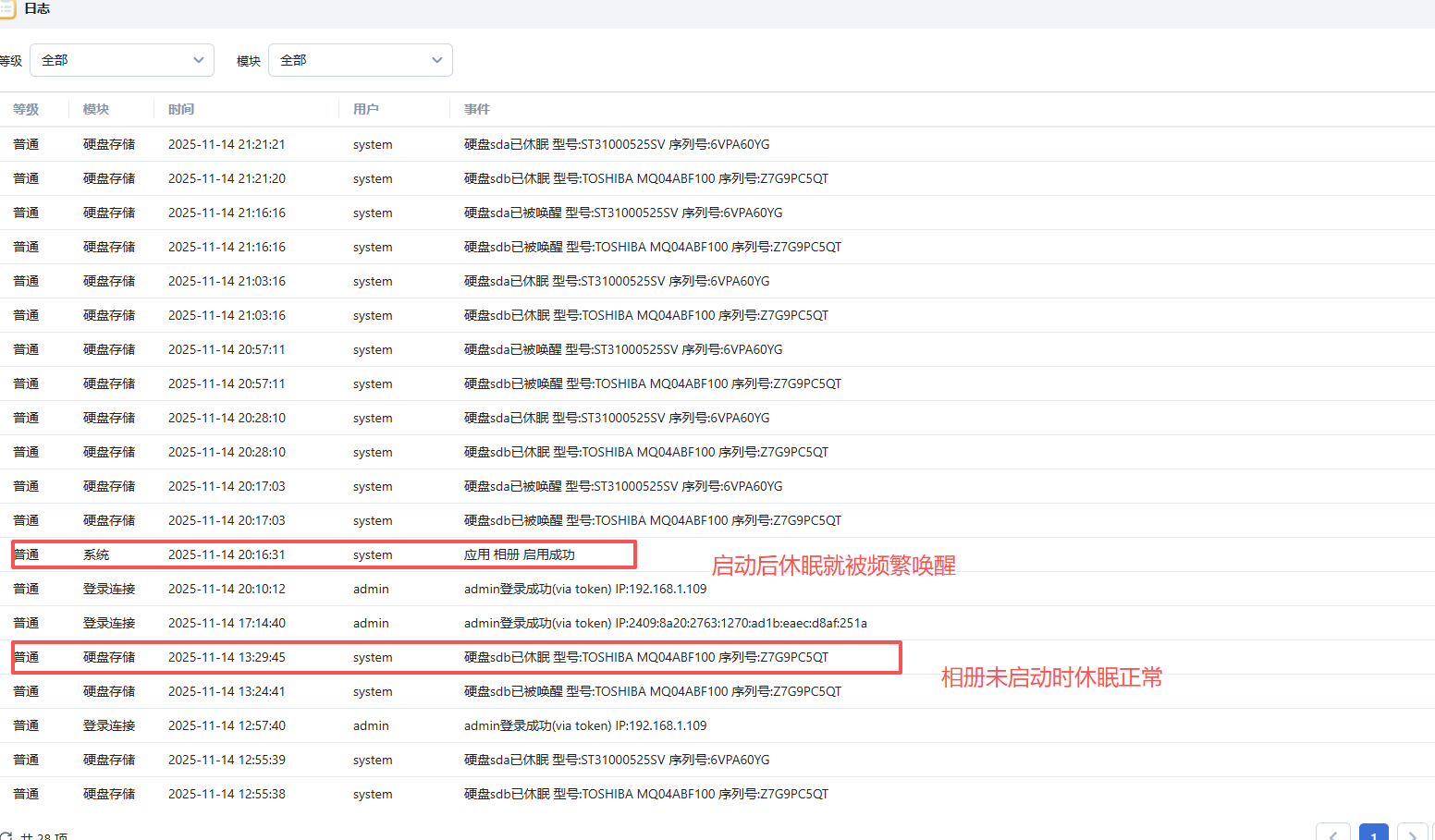Click the sda 已被唤醒 event logged at 21:16:16
1435x840 pixels.
click(x=623, y=213)
